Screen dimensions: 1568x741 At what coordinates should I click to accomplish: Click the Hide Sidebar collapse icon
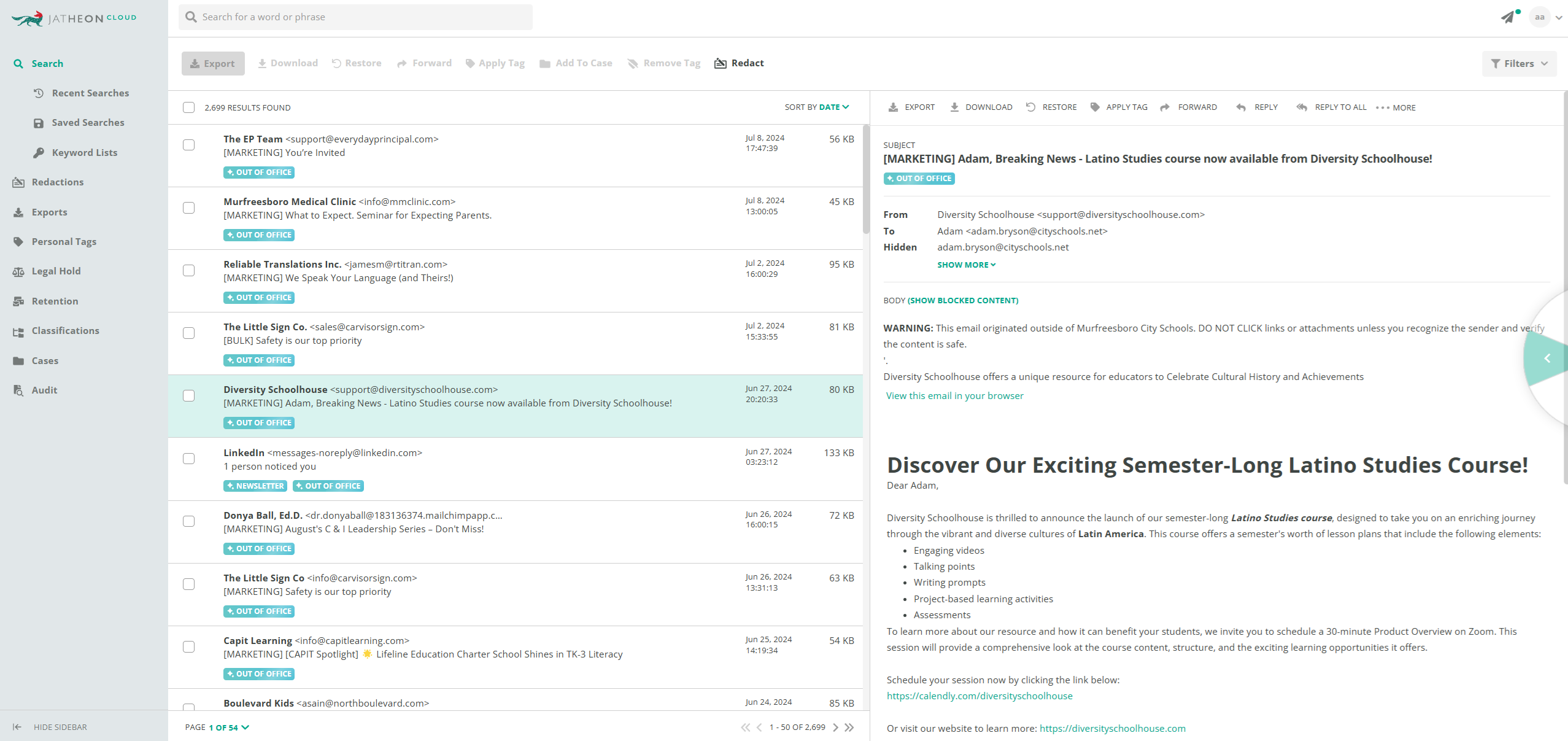pos(17,727)
